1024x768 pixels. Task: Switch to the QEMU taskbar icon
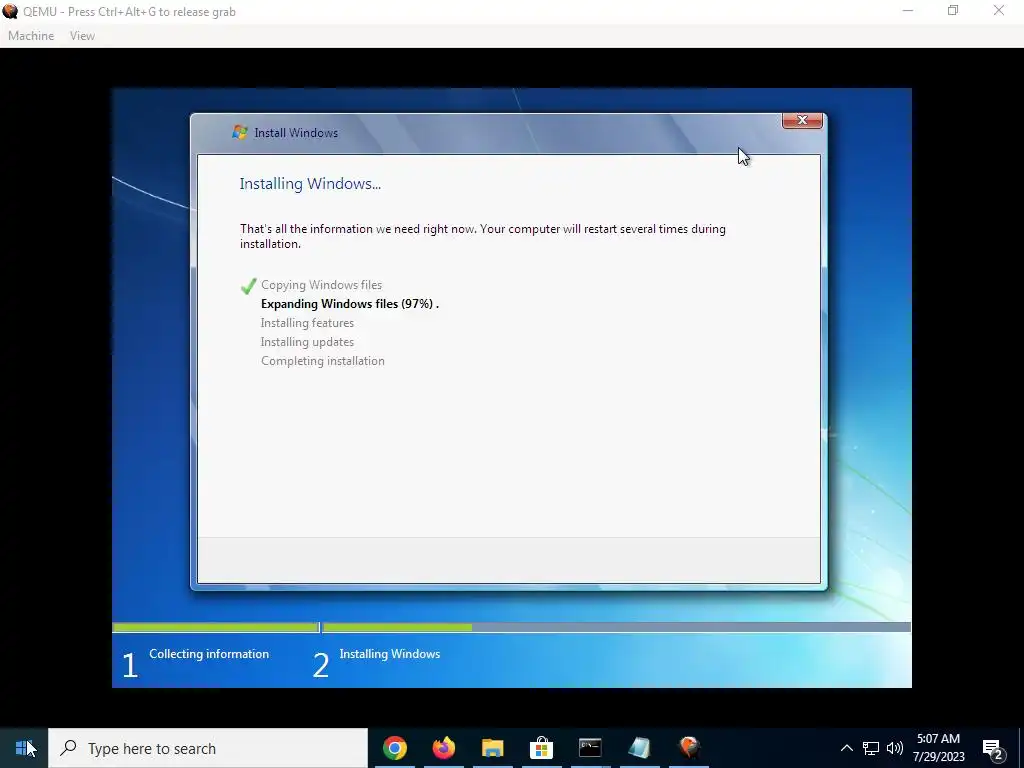point(688,748)
